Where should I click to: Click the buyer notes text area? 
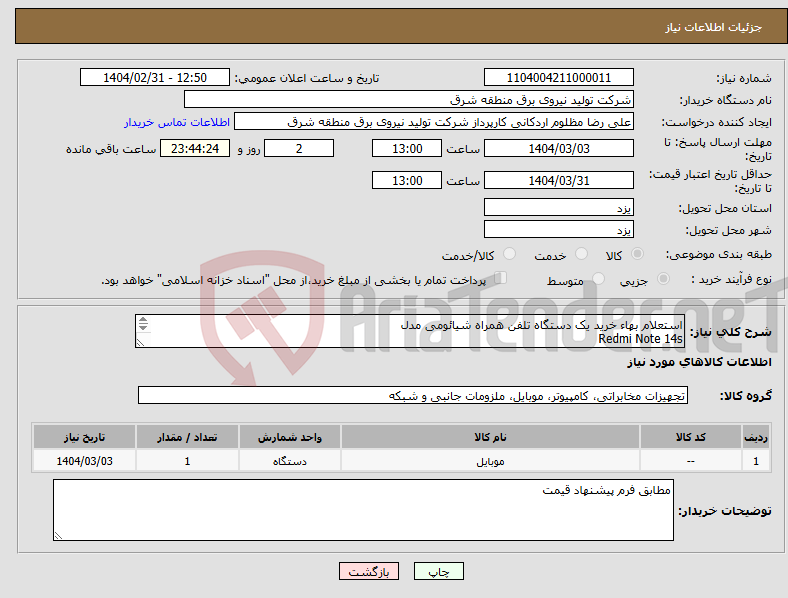click(363, 510)
